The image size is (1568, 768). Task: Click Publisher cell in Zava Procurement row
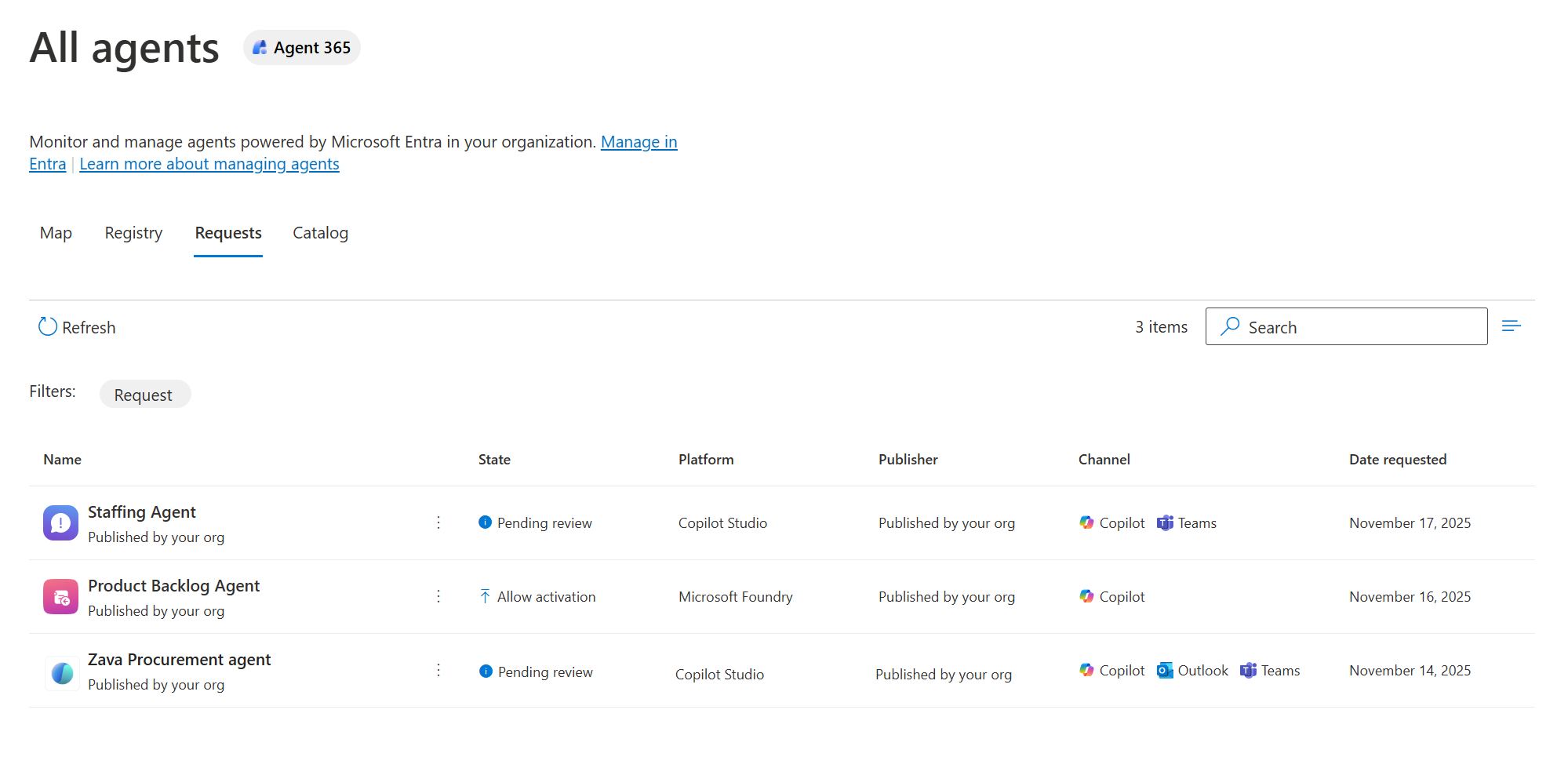(944, 675)
